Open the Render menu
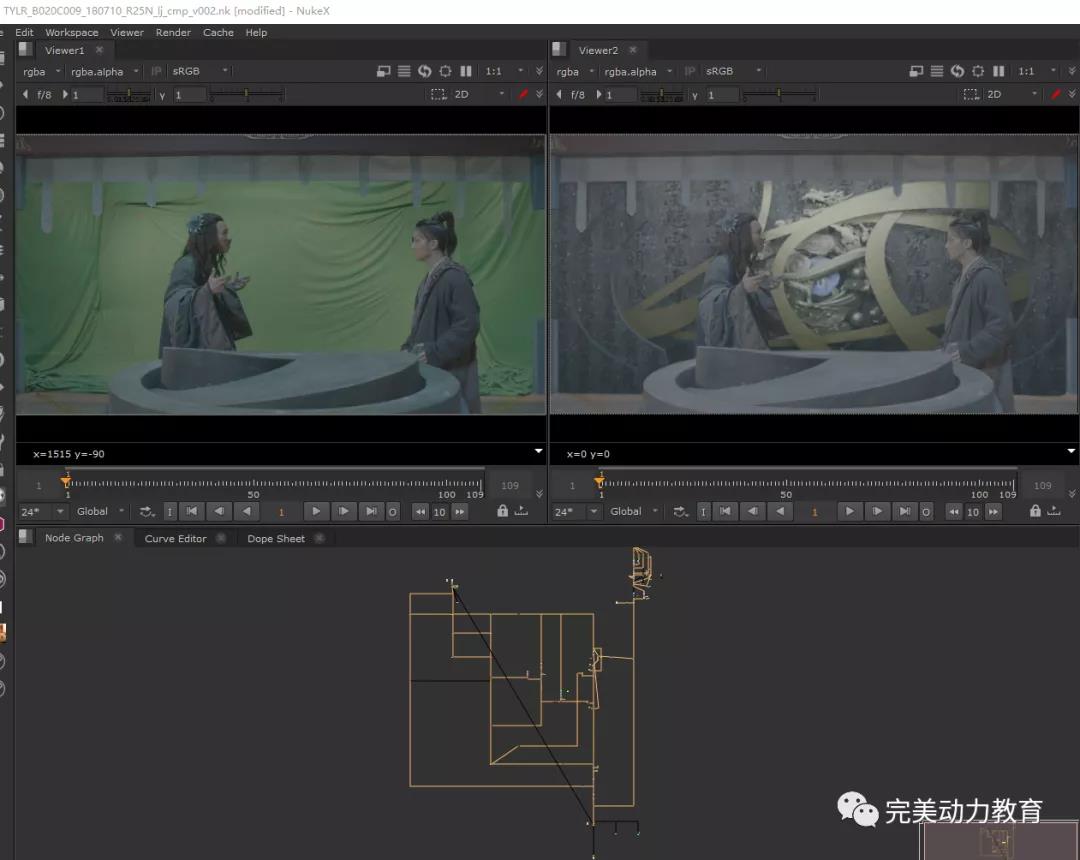 (173, 32)
